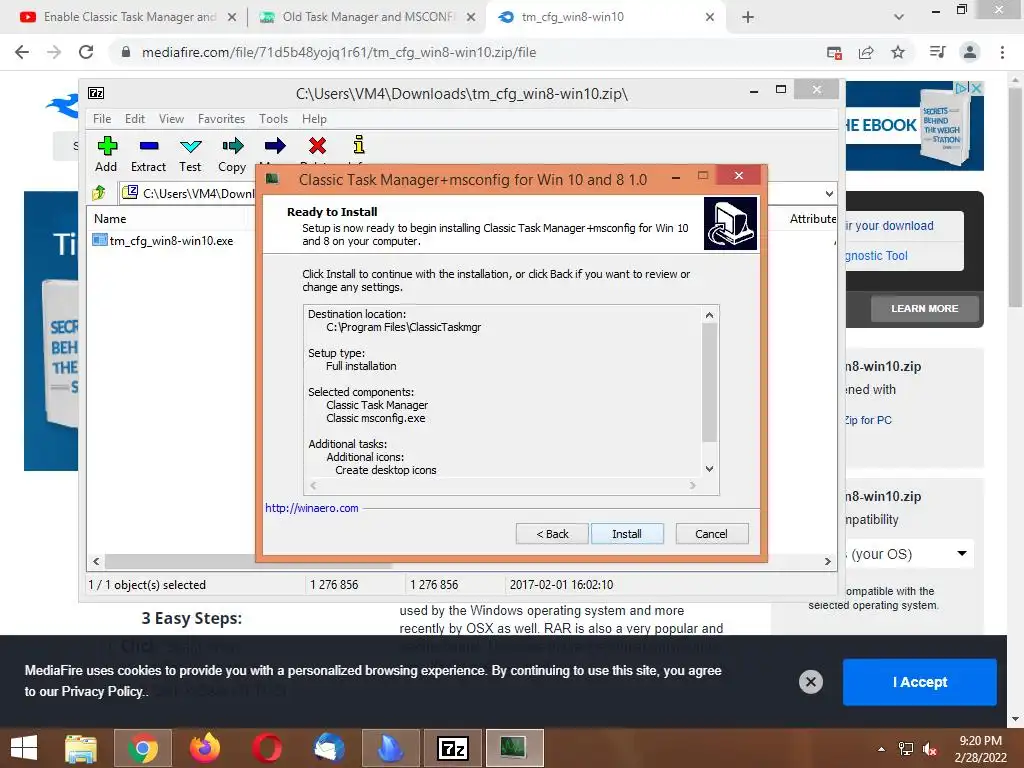Click the up-folder icon beside 7-Zip path
This screenshot has width=1024, height=768.
(x=99, y=193)
